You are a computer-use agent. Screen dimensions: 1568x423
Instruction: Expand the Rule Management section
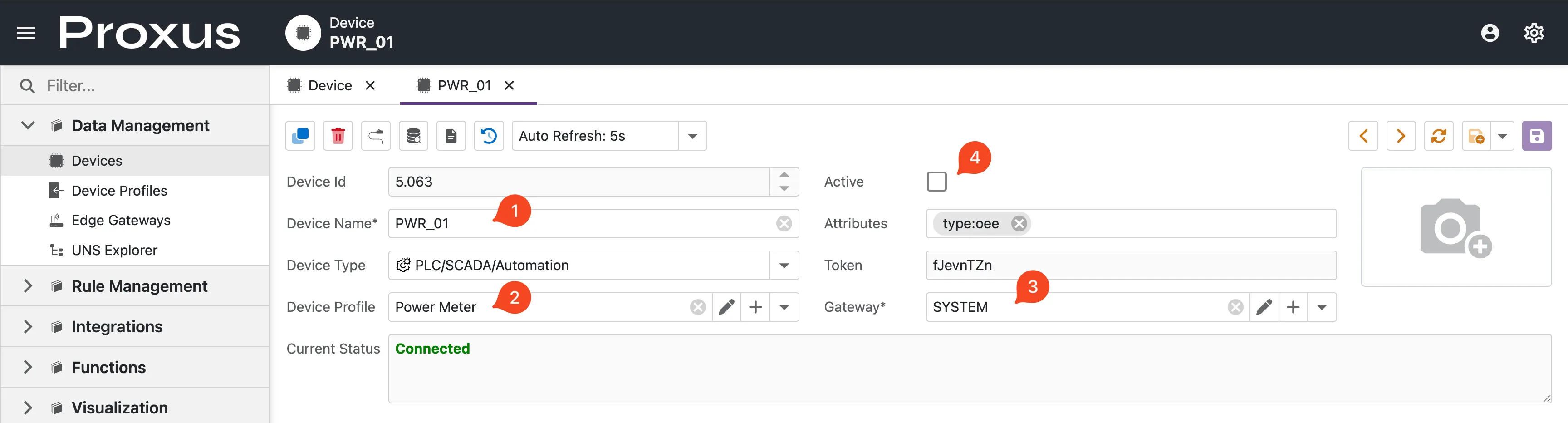pyautogui.click(x=28, y=286)
